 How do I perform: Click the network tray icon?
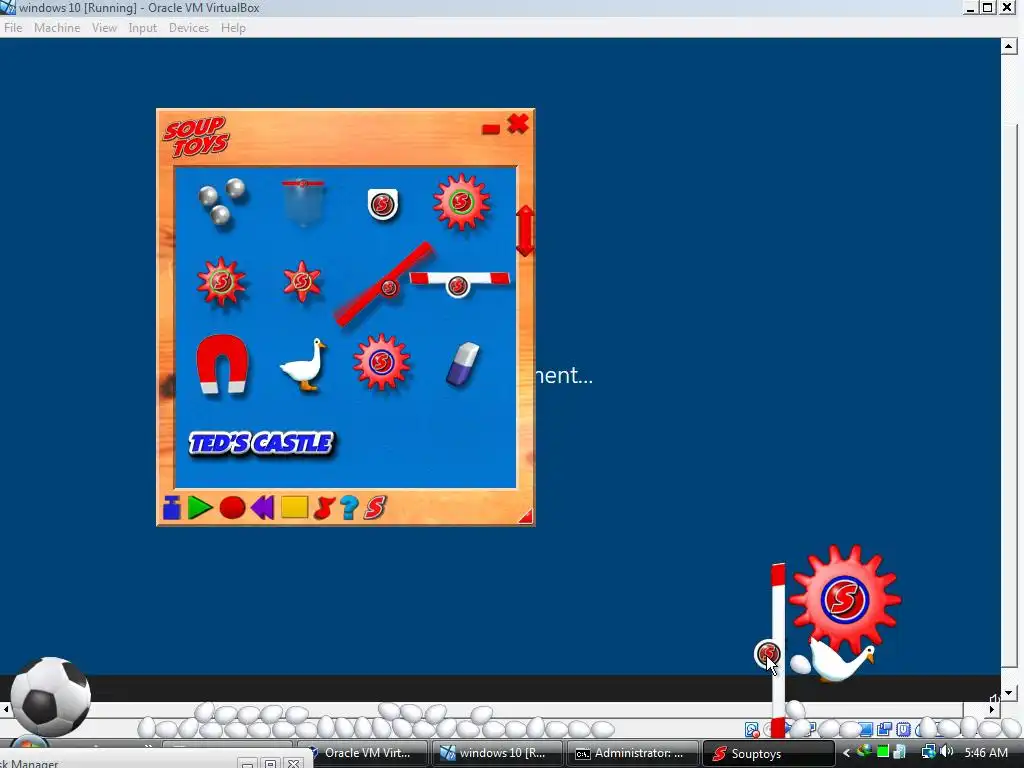click(x=927, y=752)
